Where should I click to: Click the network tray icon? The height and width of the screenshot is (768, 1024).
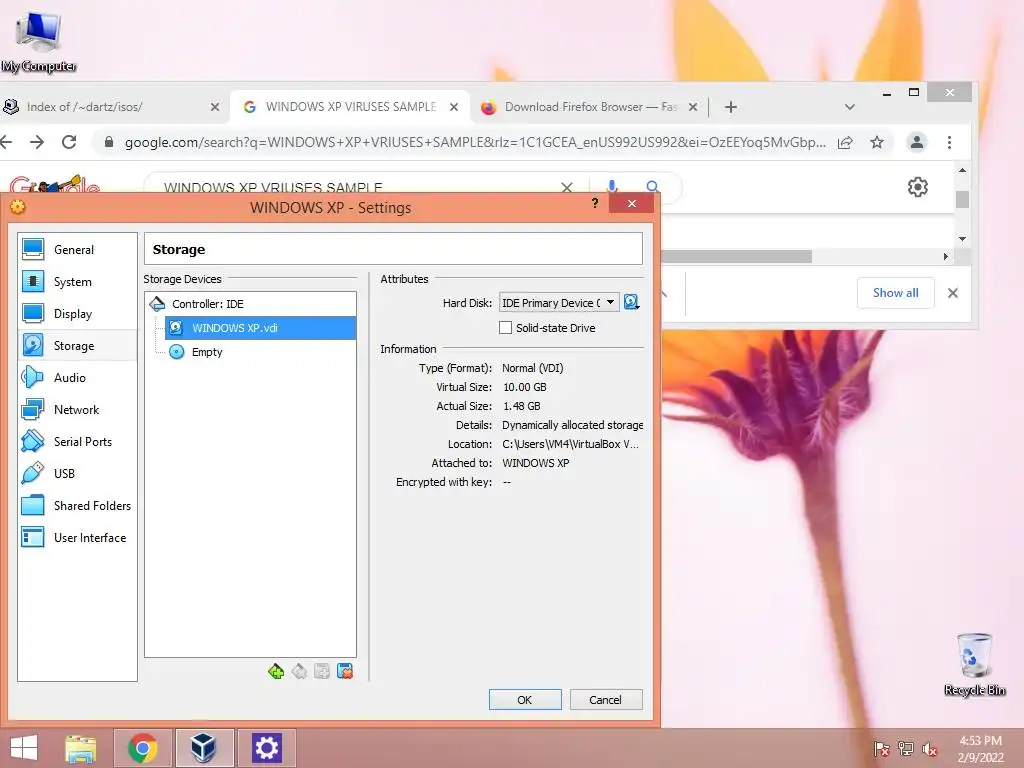pos(906,748)
